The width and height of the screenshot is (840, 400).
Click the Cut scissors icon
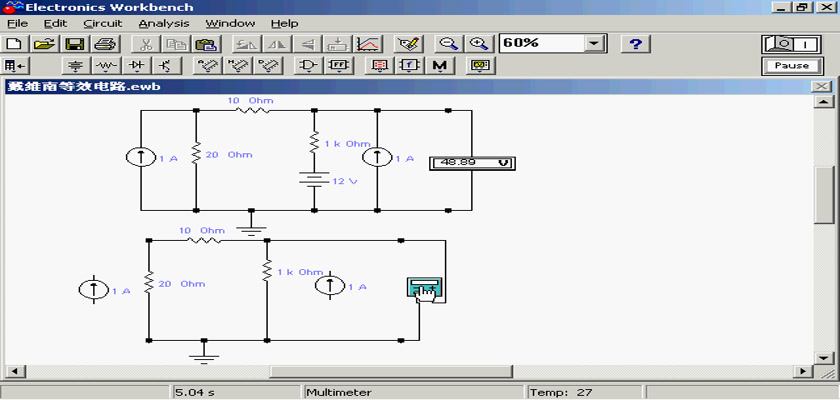144,44
